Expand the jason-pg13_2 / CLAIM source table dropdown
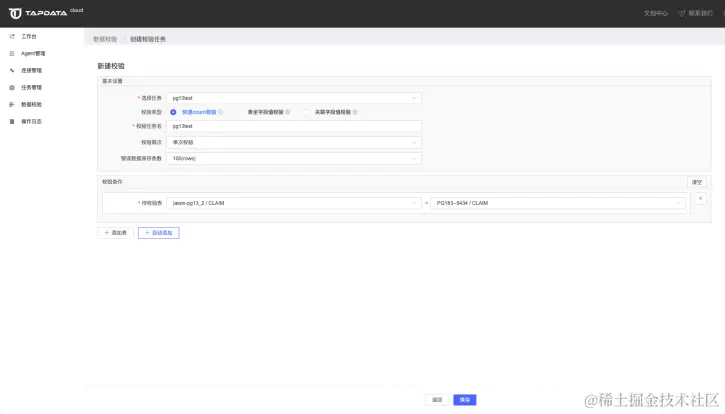This screenshot has height=414, width=725. click(294, 203)
